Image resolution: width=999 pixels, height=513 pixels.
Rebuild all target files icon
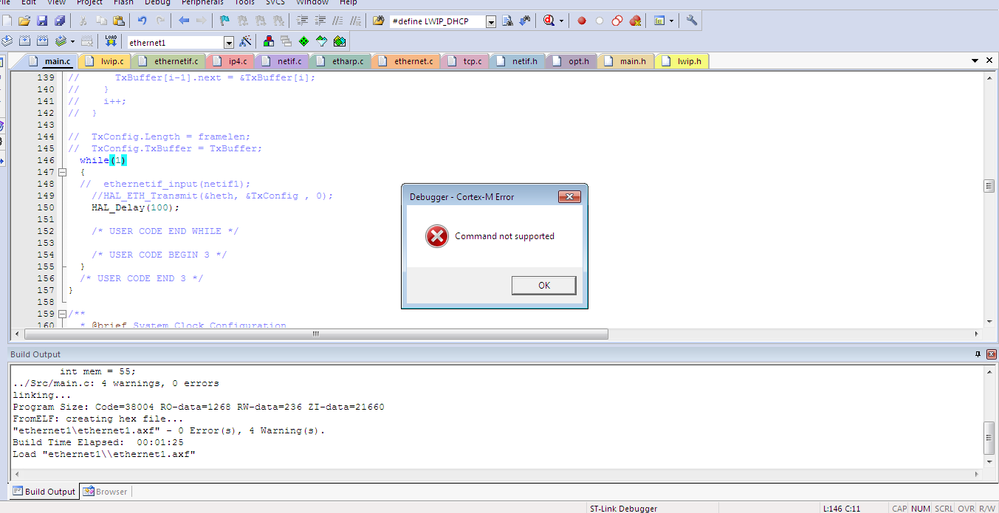click(x=43, y=41)
